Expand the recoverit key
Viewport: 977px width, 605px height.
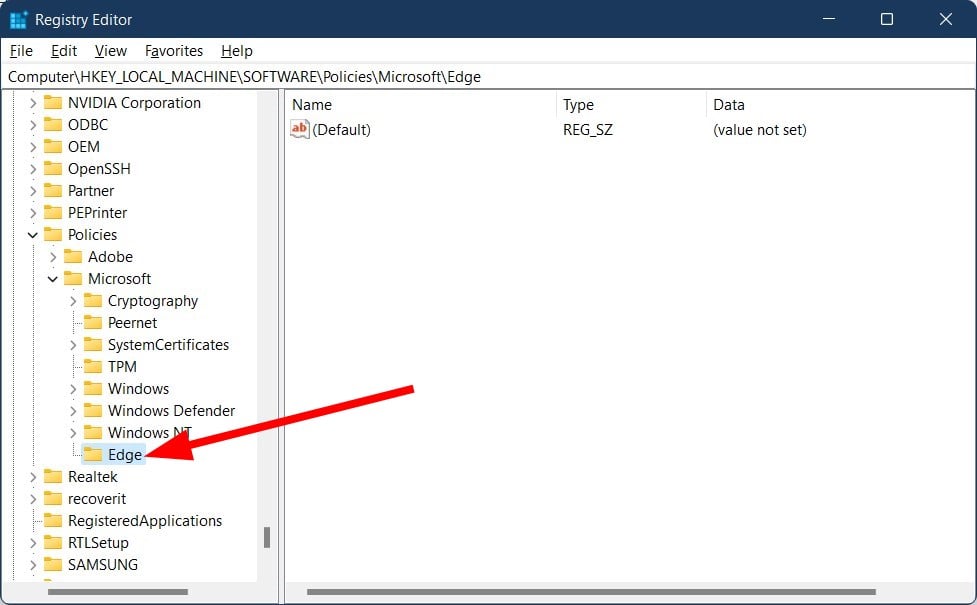tap(33, 498)
